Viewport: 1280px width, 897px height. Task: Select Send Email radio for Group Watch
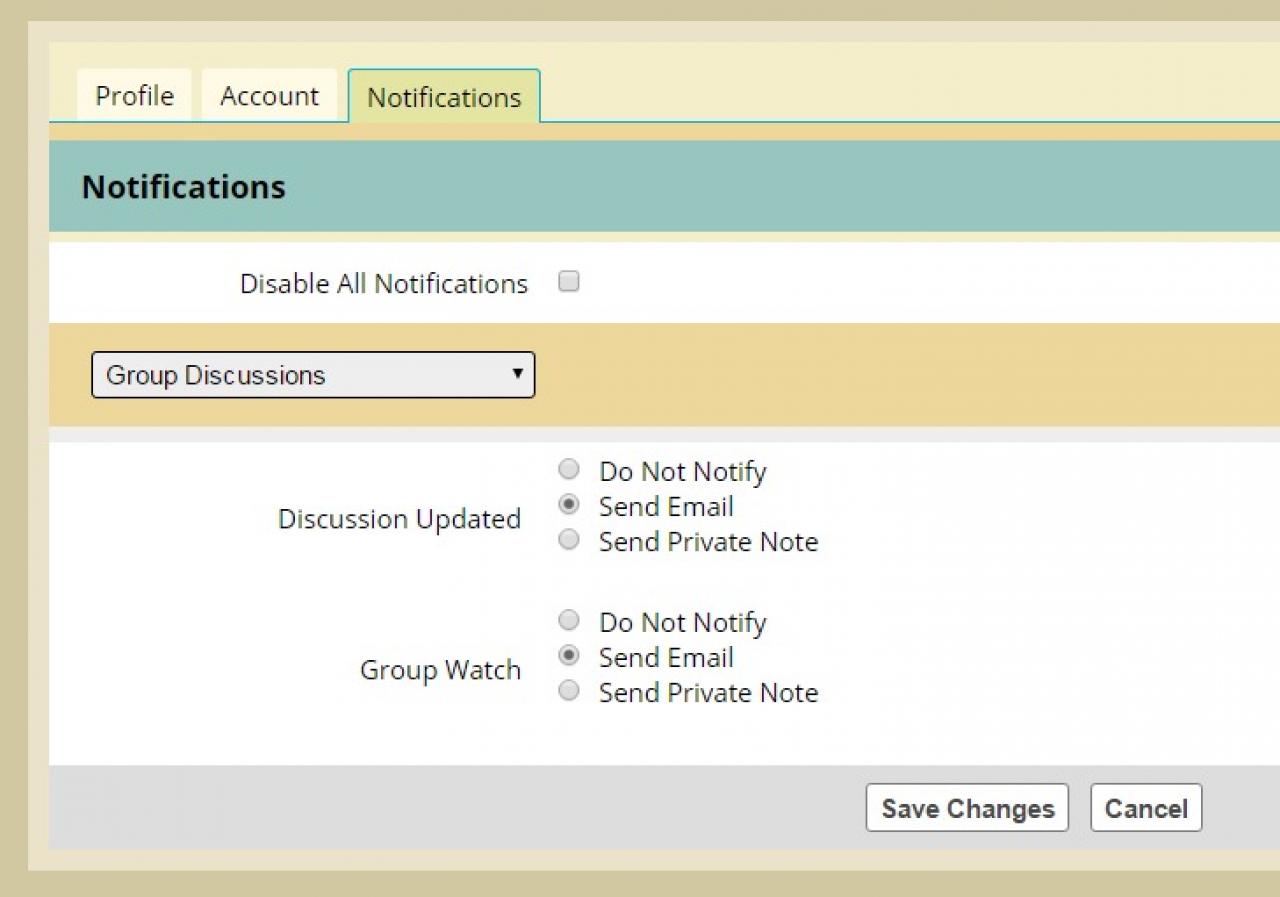[569, 656]
